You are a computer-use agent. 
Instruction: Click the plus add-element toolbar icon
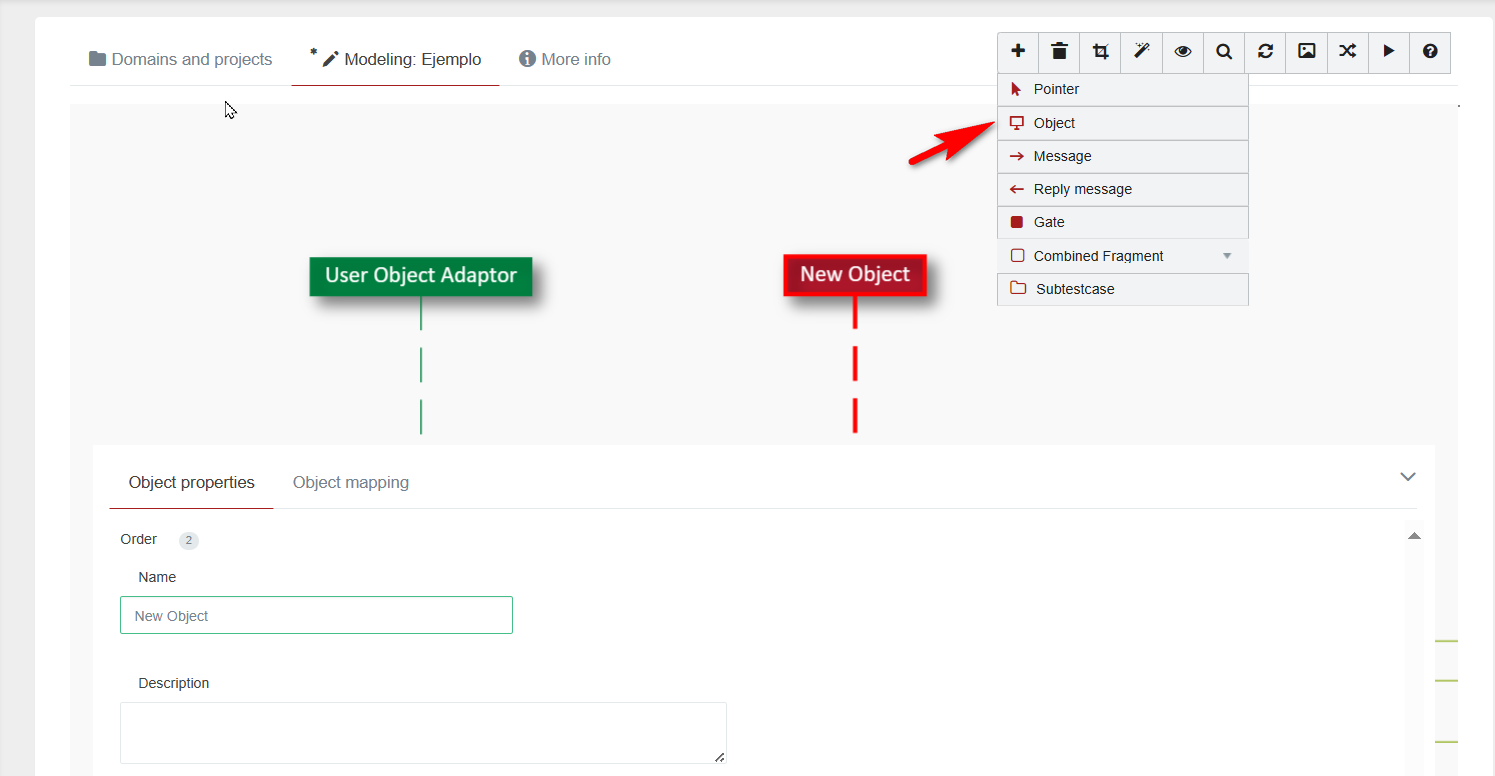1018,52
